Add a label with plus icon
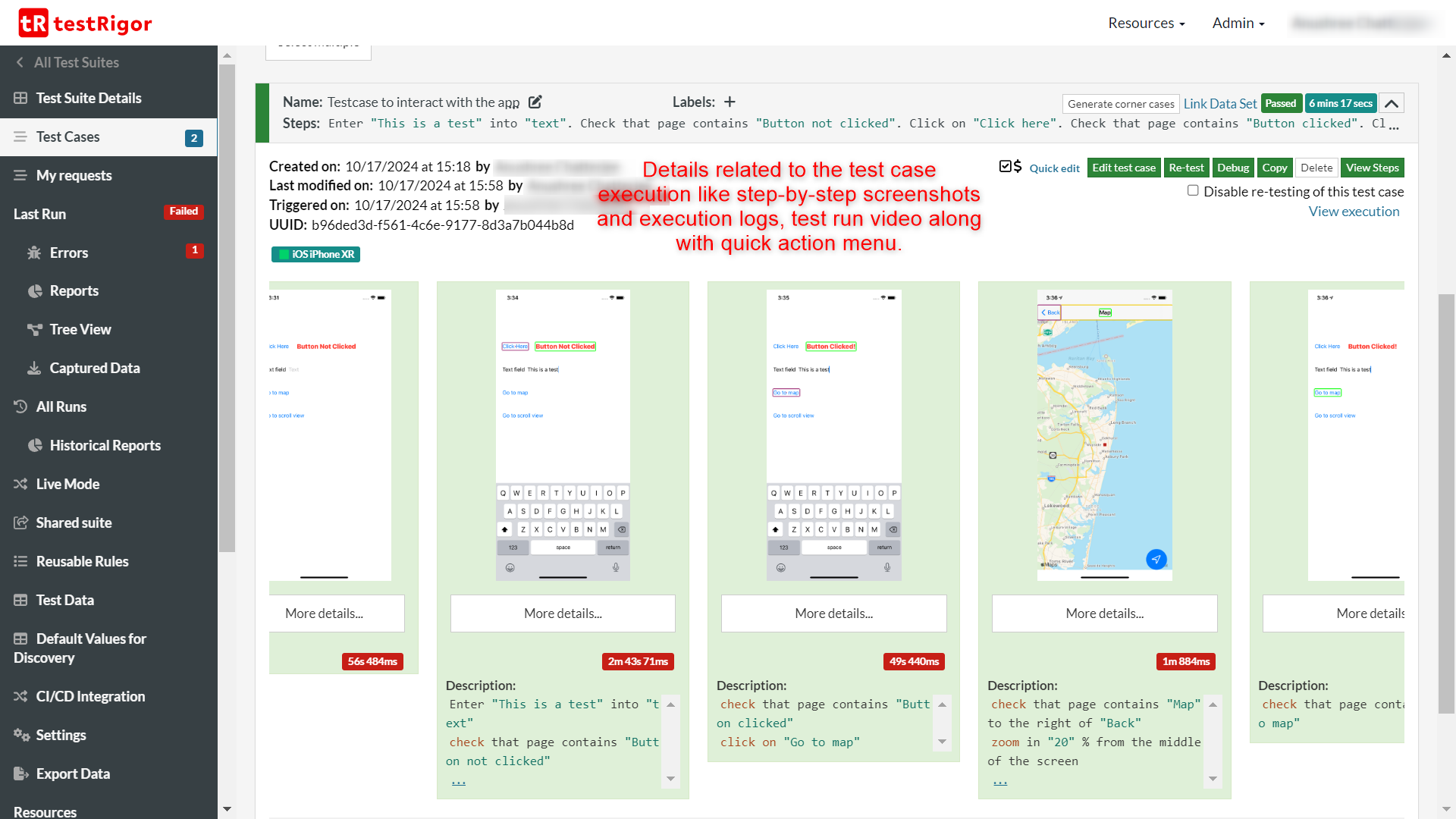 click(x=730, y=102)
